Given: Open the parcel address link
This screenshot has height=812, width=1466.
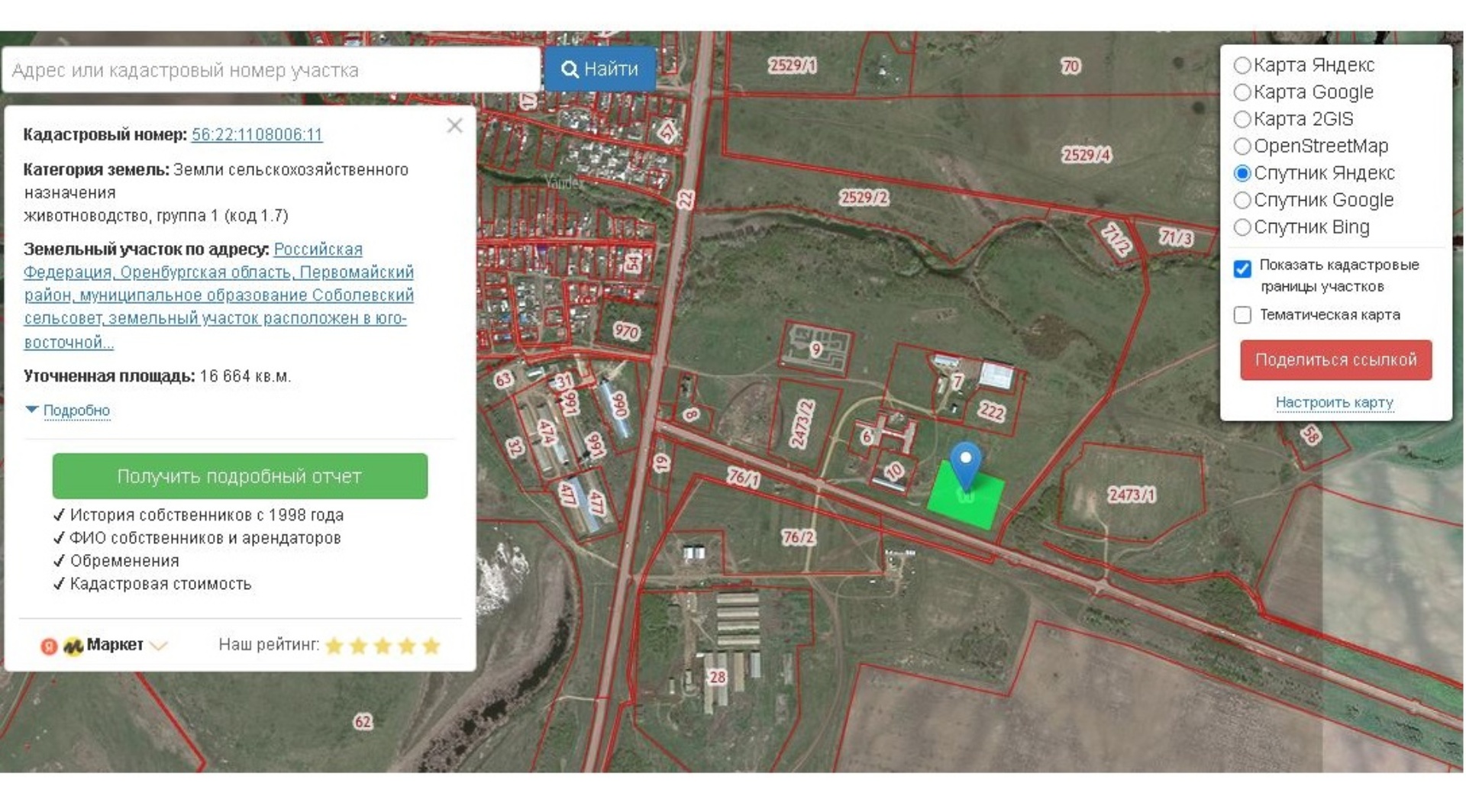Looking at the screenshot, I should (219, 295).
